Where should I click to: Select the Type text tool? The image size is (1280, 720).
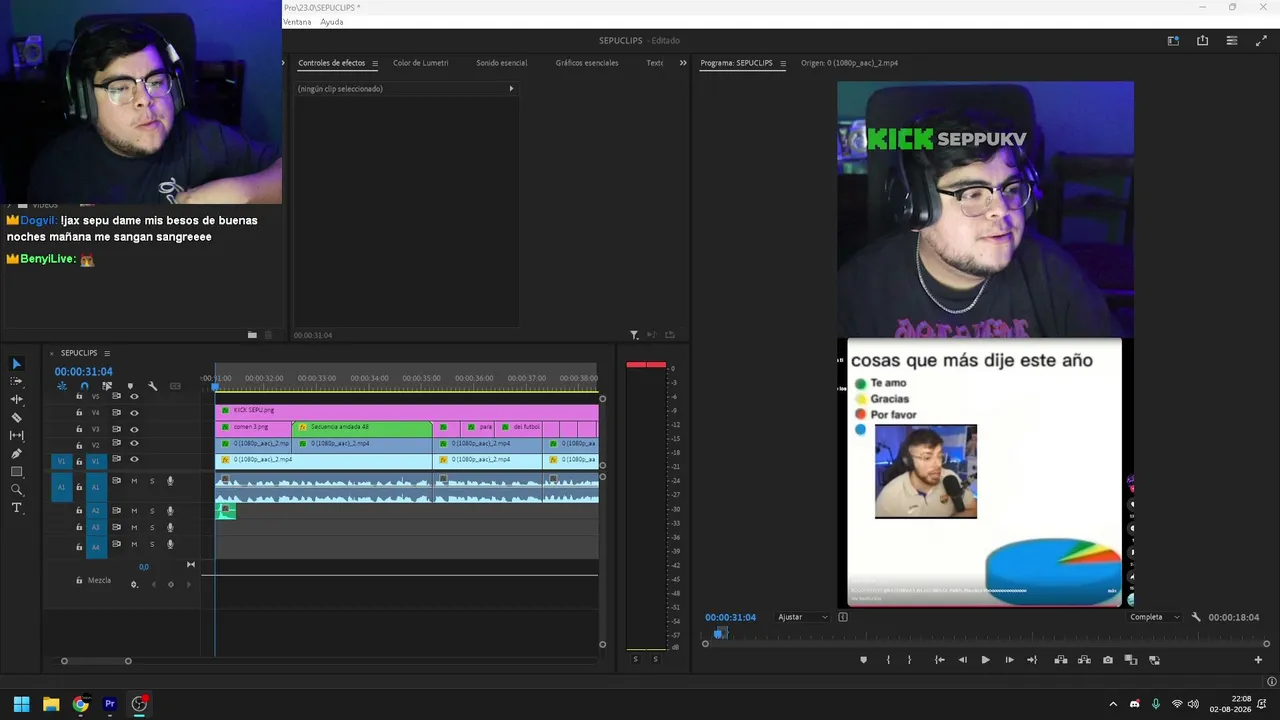[x=16, y=508]
